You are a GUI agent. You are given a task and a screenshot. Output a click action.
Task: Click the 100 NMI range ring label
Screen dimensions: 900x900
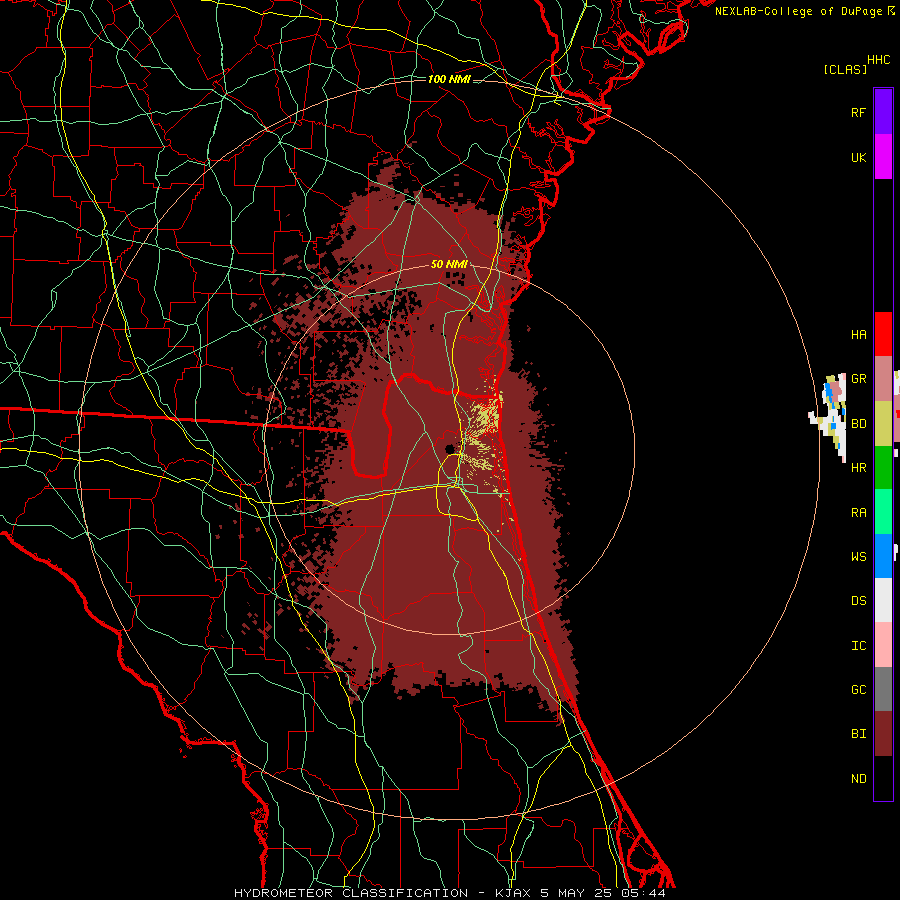pyautogui.click(x=449, y=79)
